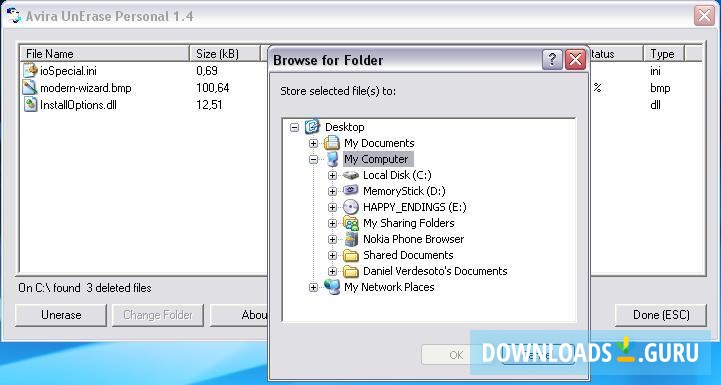Click the HAPPY_ENDINGS (E:) disc icon
This screenshot has width=721, height=385.
[350, 207]
